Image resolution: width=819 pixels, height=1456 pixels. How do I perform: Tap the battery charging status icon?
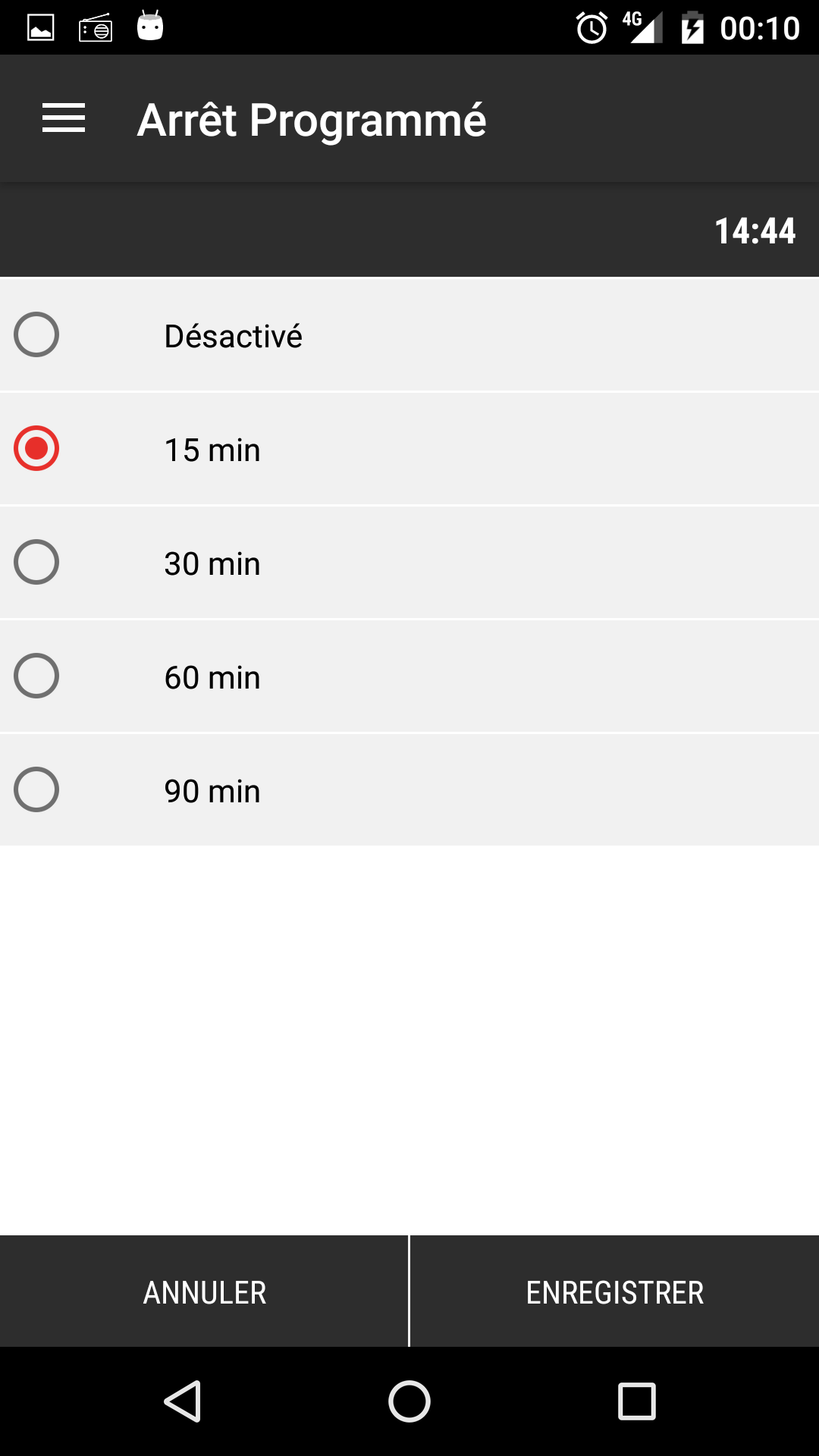692,28
